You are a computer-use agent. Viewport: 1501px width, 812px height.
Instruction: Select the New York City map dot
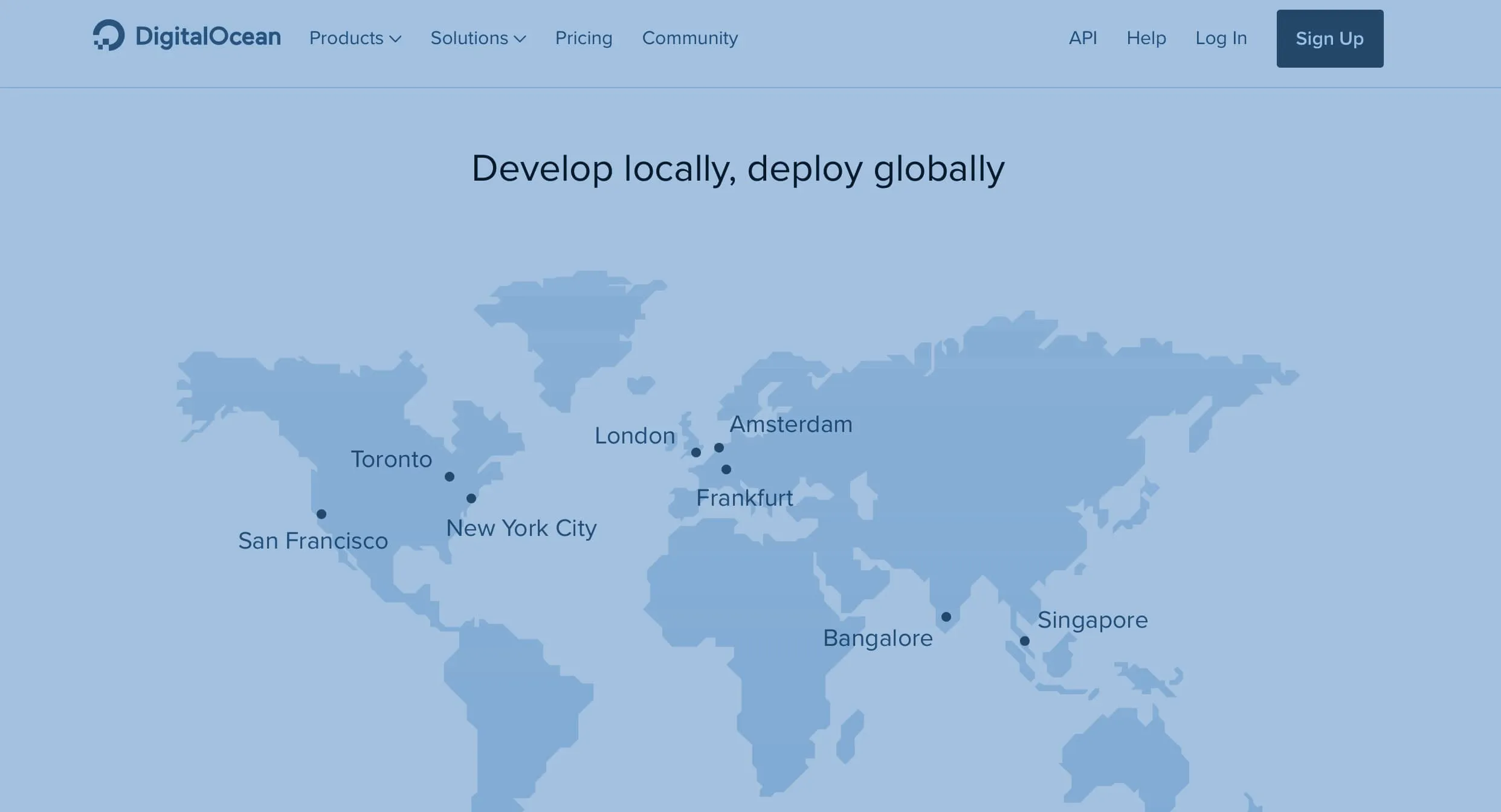pyautogui.click(x=471, y=498)
